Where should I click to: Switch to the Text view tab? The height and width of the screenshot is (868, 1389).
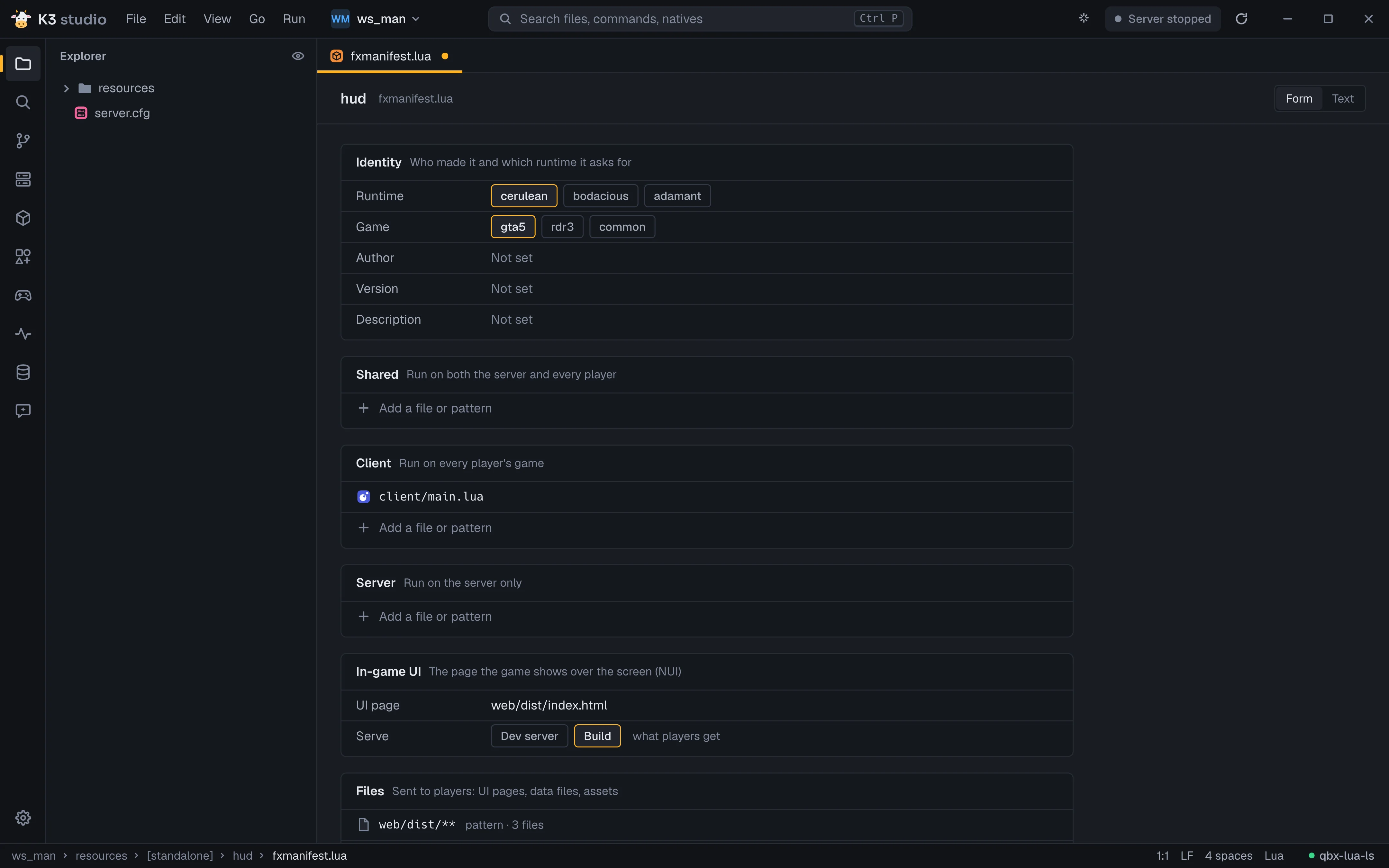click(1342, 99)
